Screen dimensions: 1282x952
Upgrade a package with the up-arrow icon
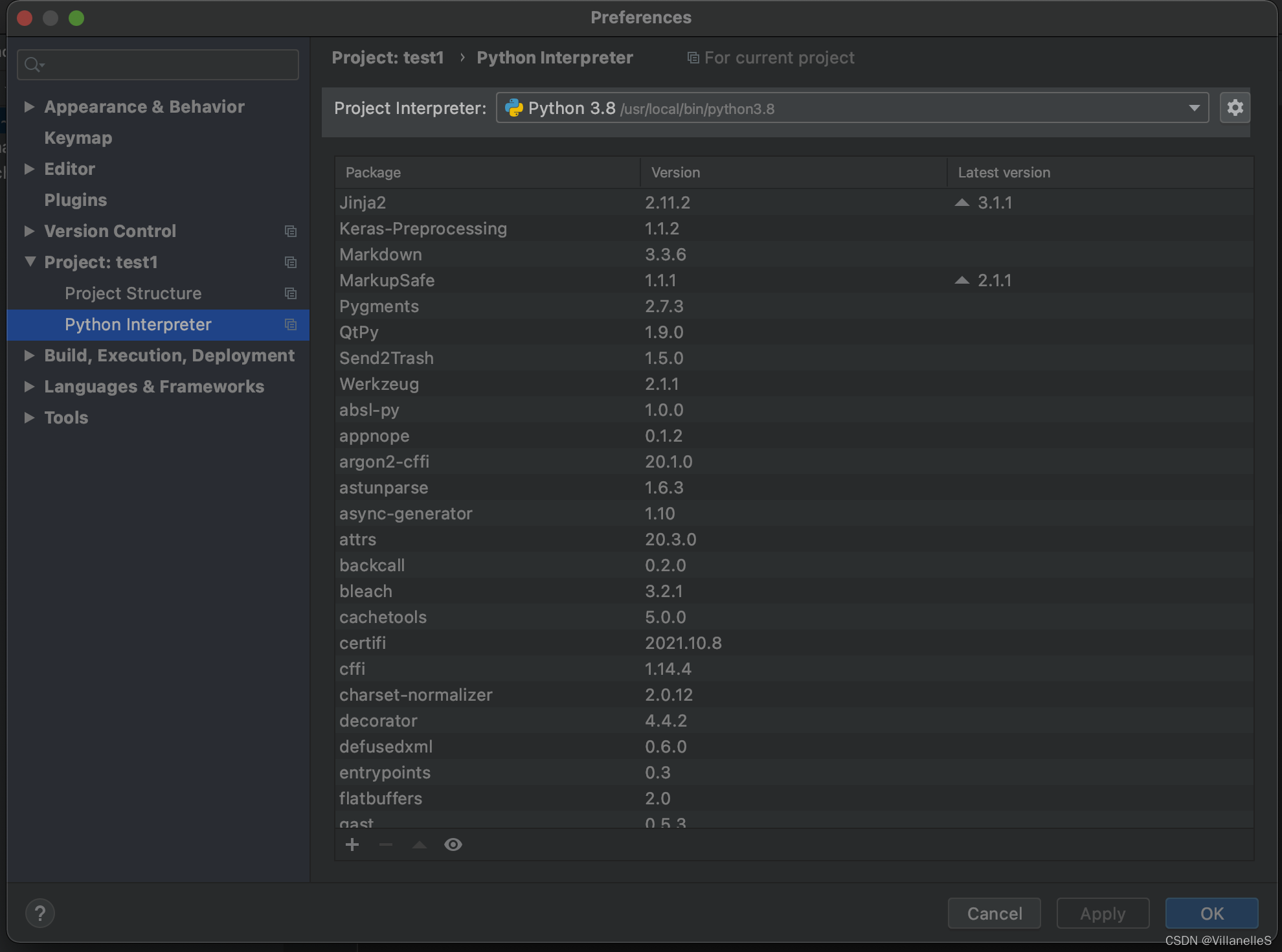click(419, 844)
